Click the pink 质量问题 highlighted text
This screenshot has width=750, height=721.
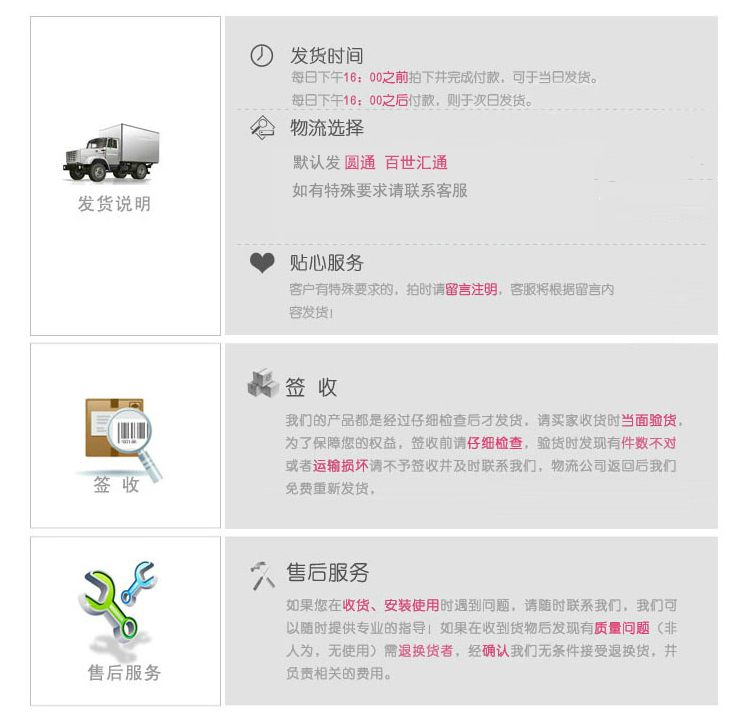coord(621,628)
